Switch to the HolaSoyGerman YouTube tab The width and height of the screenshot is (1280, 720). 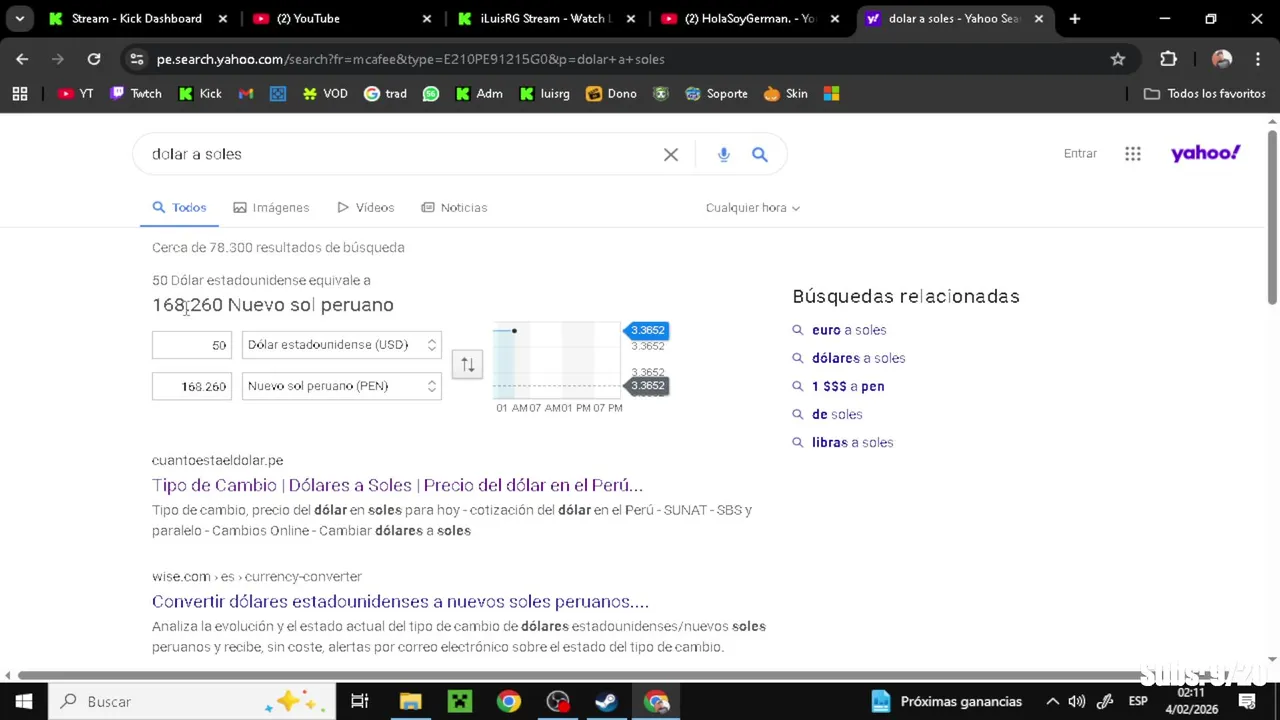click(749, 18)
